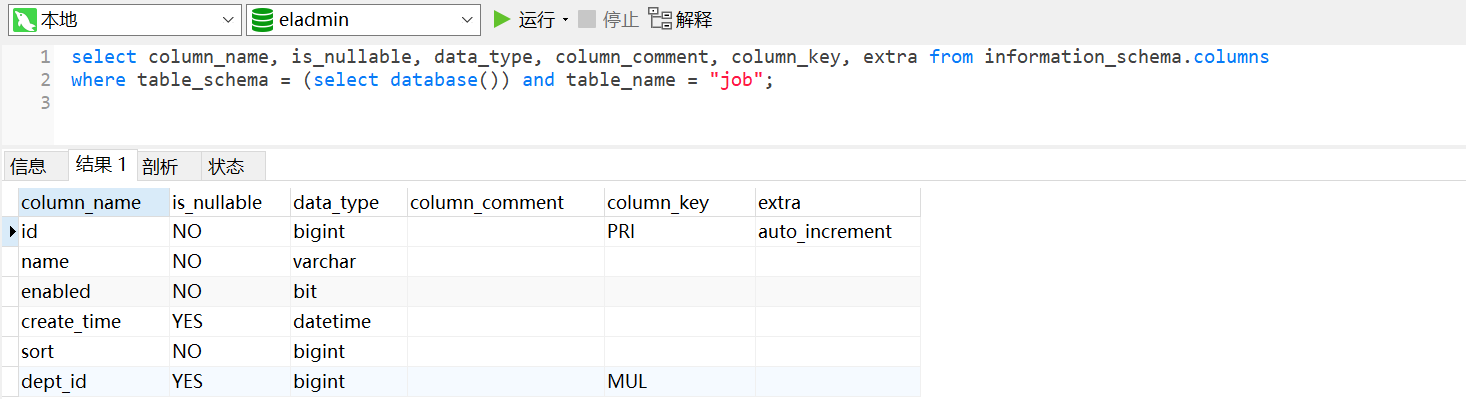This screenshot has height=399, width=1466.
Task: Click the Explain plan icon
Action: (660, 18)
